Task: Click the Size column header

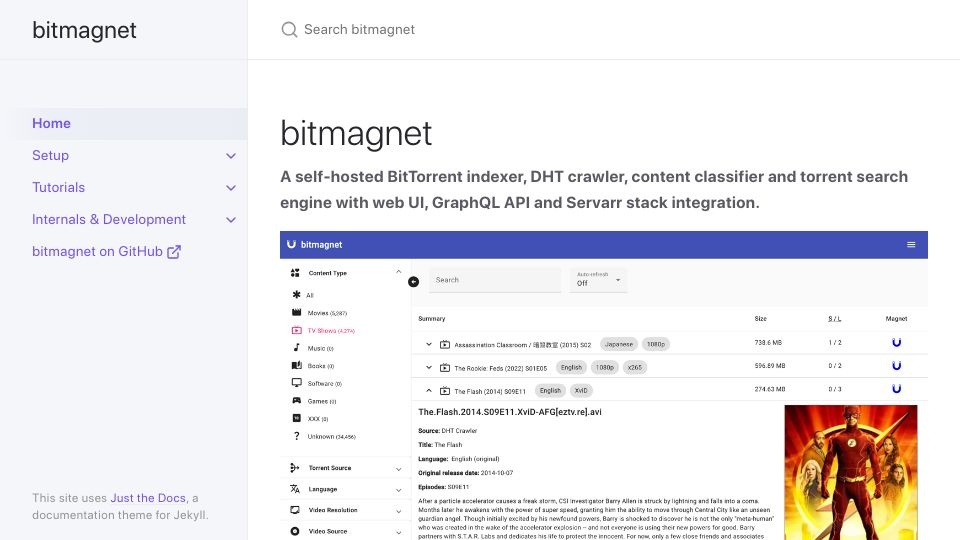Action: tap(760, 318)
